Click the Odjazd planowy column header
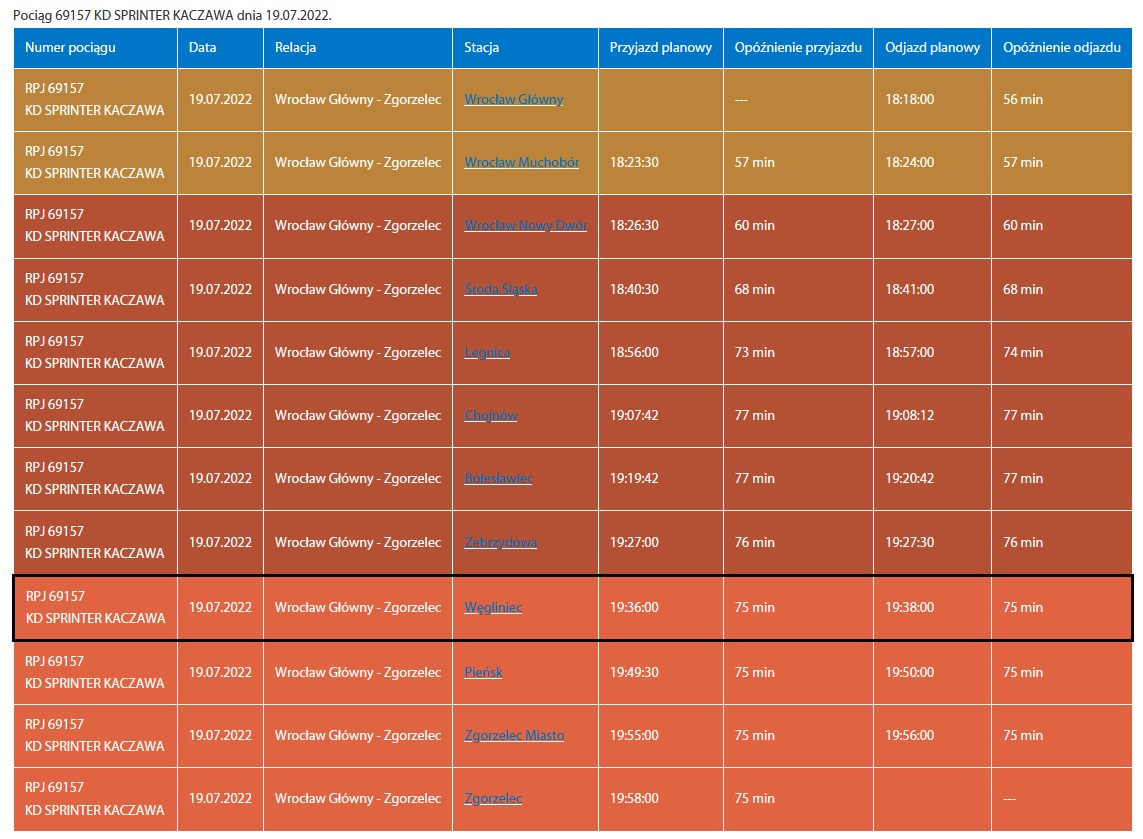This screenshot has height=839, width=1143. [932, 48]
